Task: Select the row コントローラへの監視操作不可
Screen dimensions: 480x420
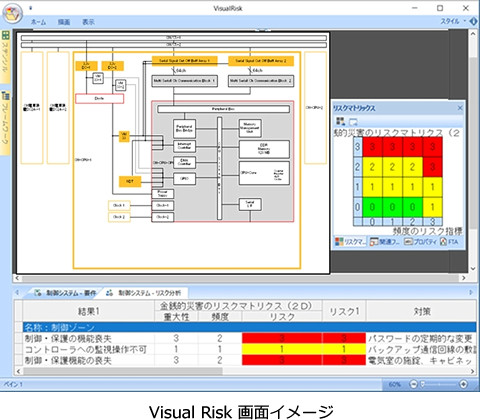Action: [249, 349]
